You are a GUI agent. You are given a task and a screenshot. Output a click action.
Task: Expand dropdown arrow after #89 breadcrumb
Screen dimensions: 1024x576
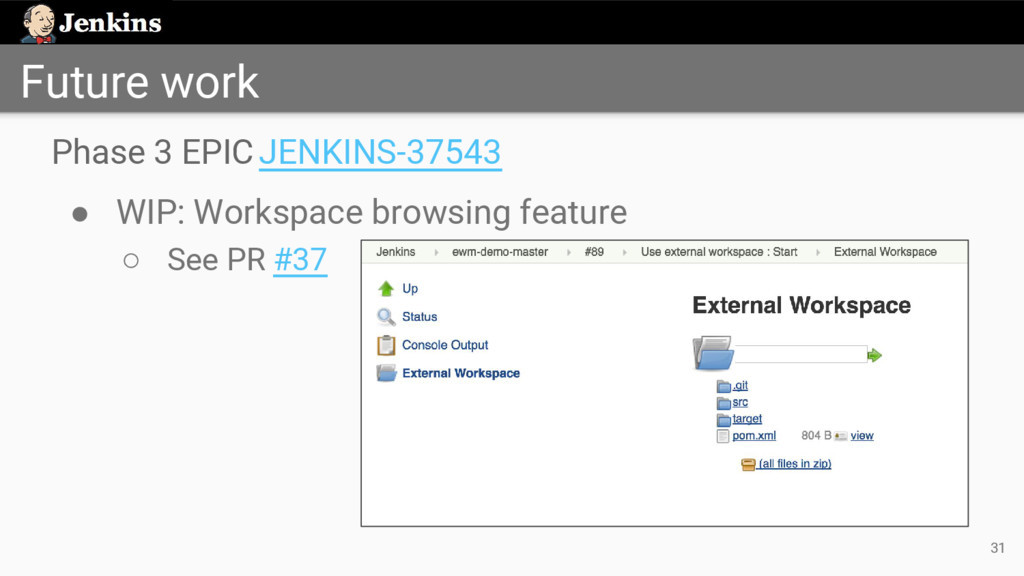tap(624, 252)
